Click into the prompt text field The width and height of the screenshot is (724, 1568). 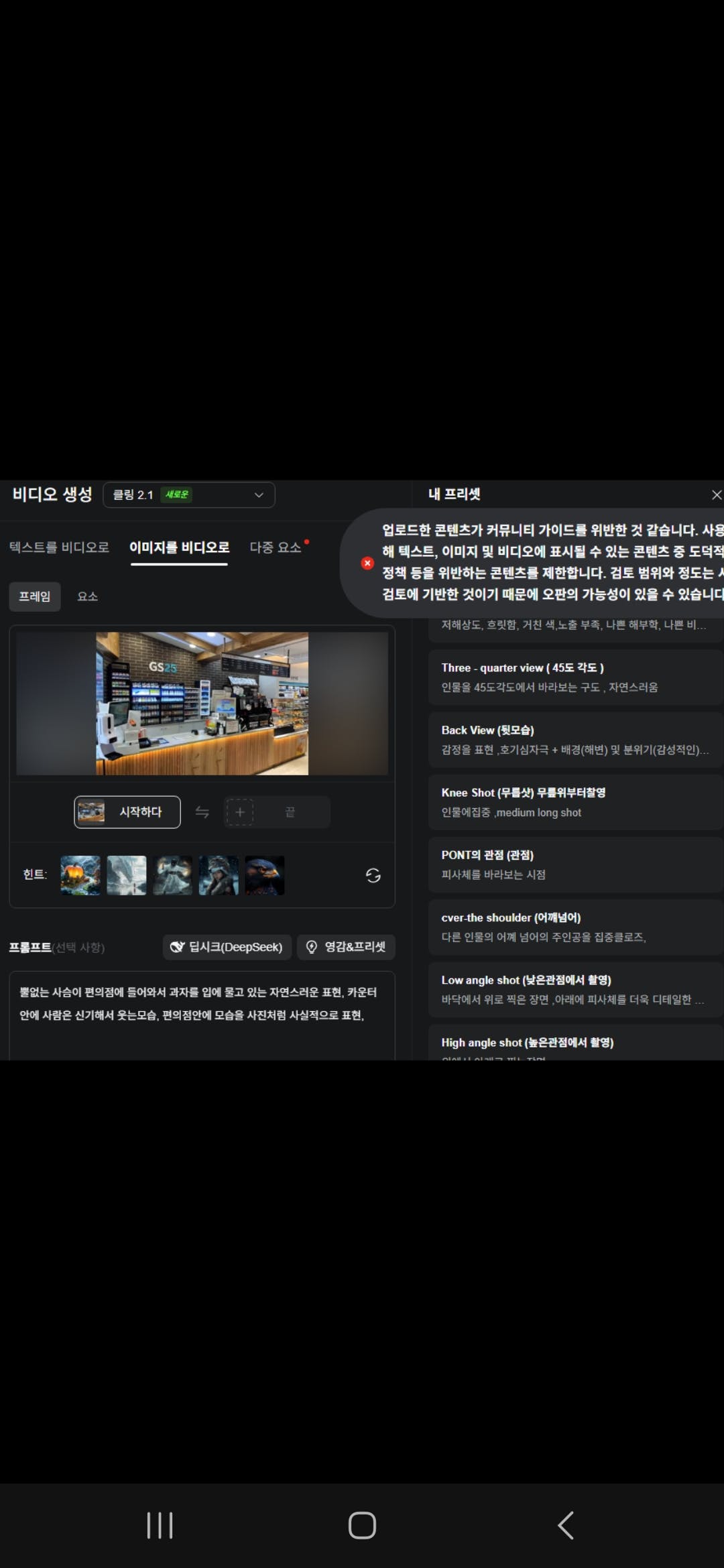coord(202,1015)
